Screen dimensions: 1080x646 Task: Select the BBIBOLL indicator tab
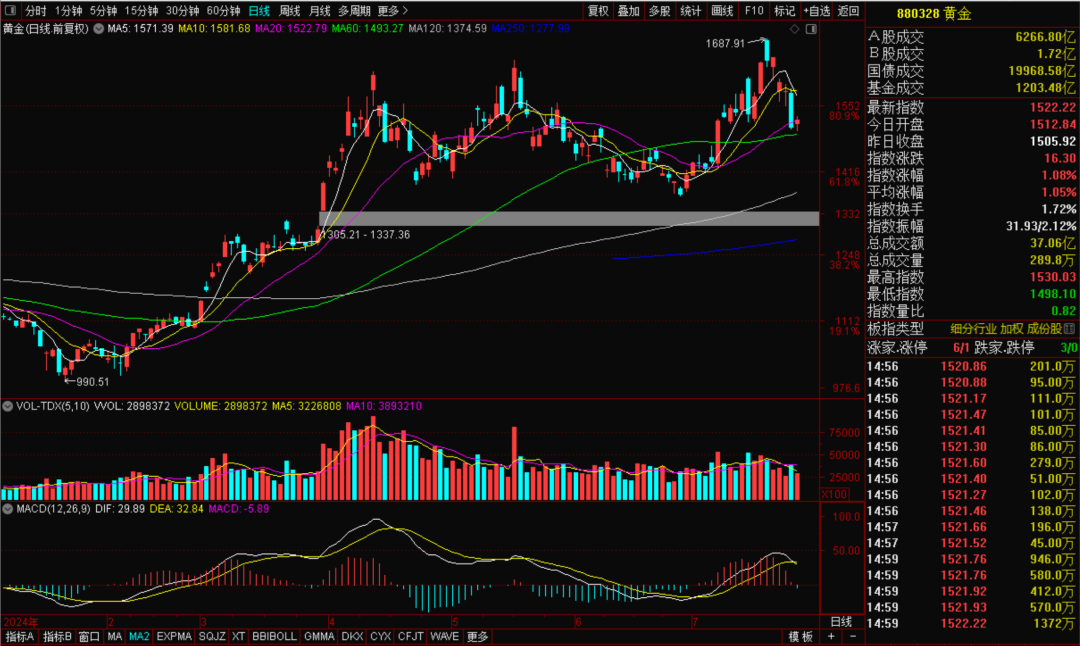point(274,637)
